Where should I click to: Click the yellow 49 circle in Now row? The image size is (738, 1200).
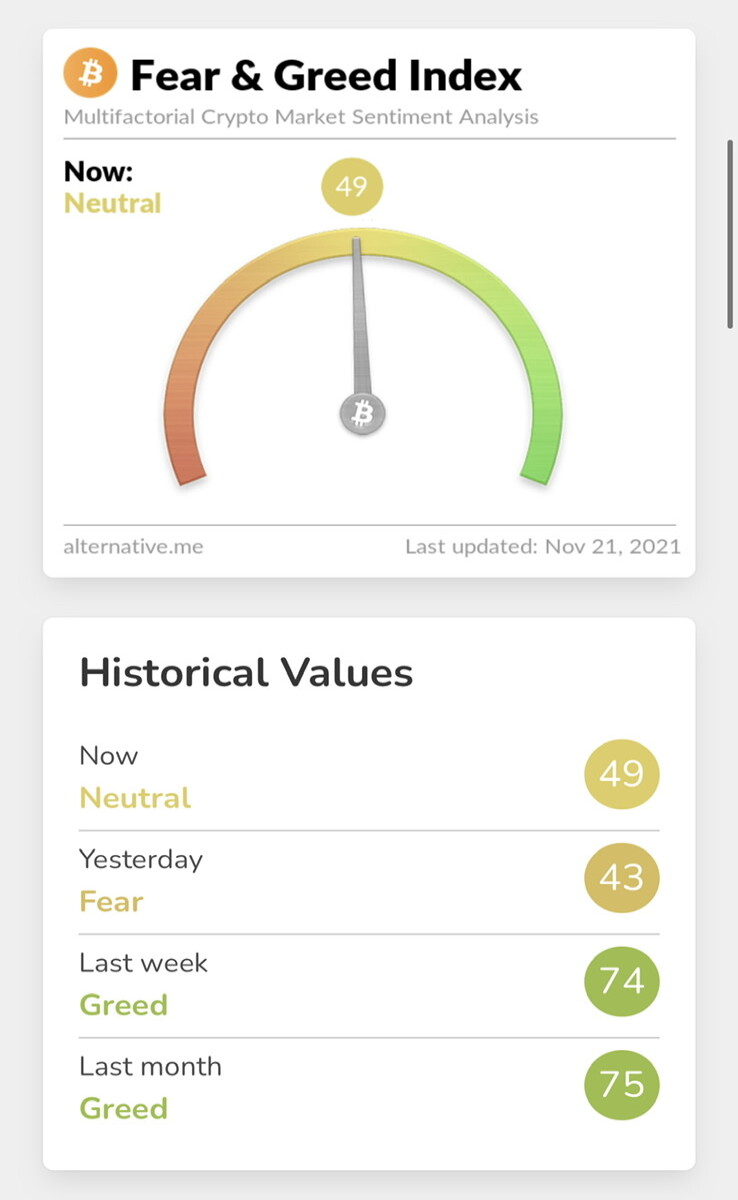click(x=622, y=773)
